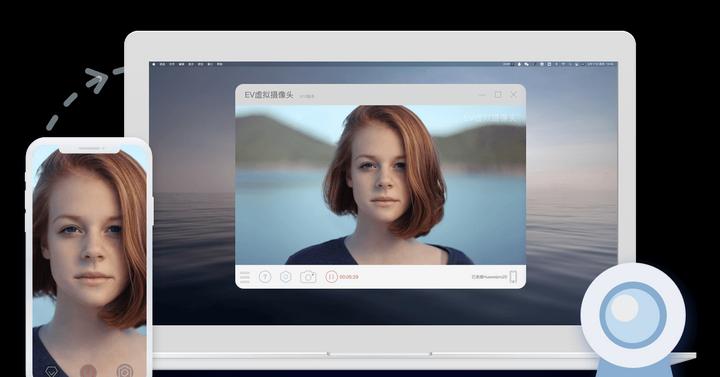Viewport: 720px width, 377px height.
Task: Click the EV虚拟摄像头 window title
Action: click(x=269, y=95)
